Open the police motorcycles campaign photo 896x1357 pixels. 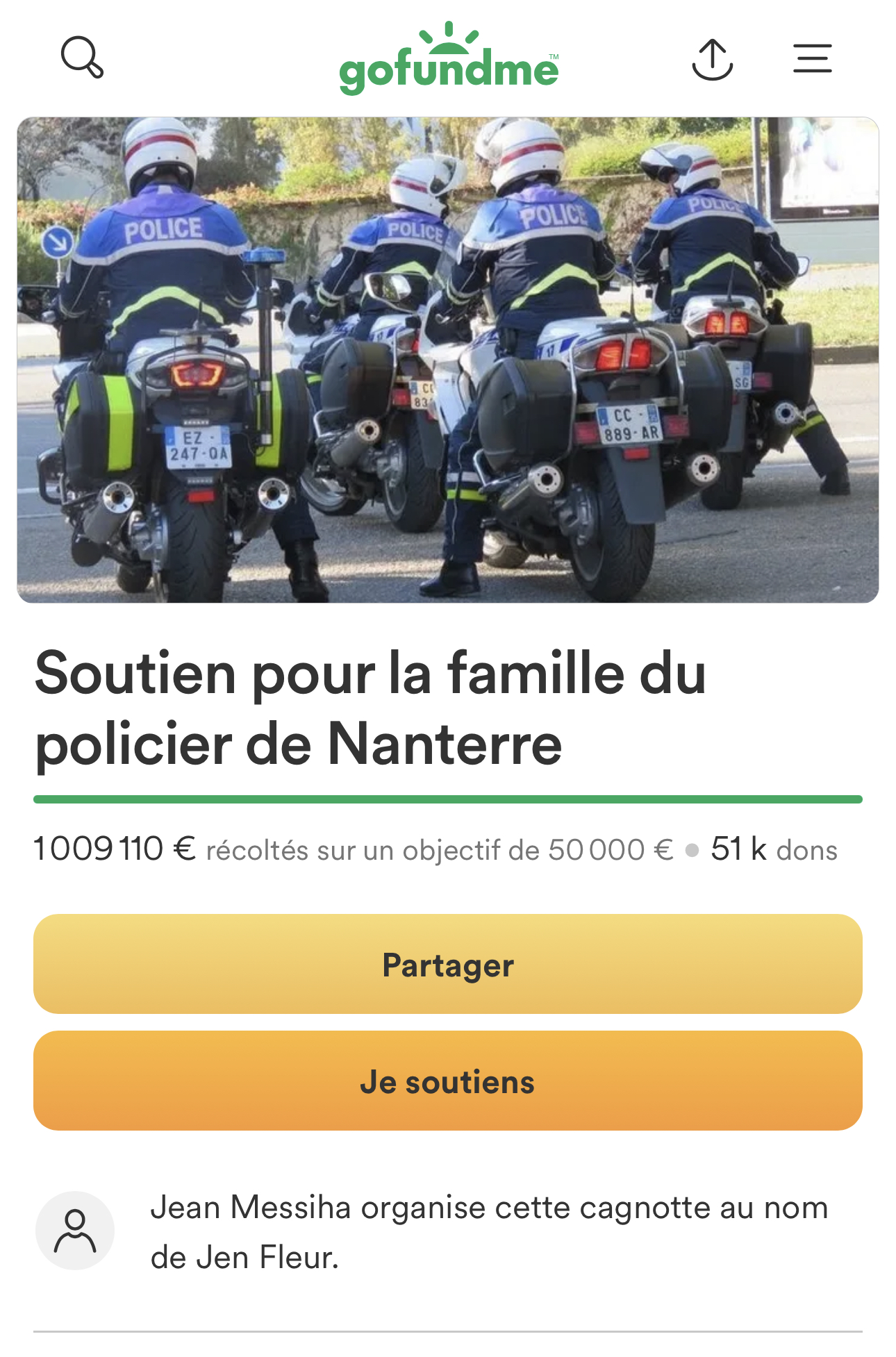[x=448, y=360]
